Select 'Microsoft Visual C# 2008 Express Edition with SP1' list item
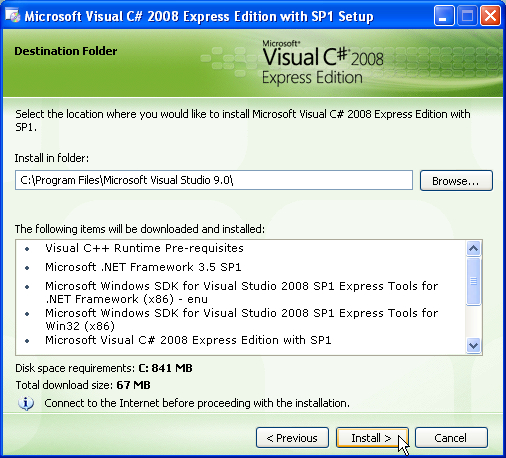 [188, 340]
